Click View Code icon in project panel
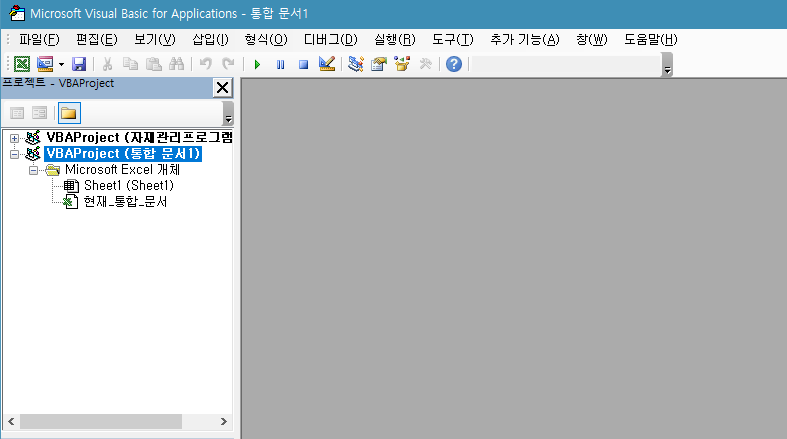Screen dimensions: 787x439 pyautogui.click(x=17, y=113)
